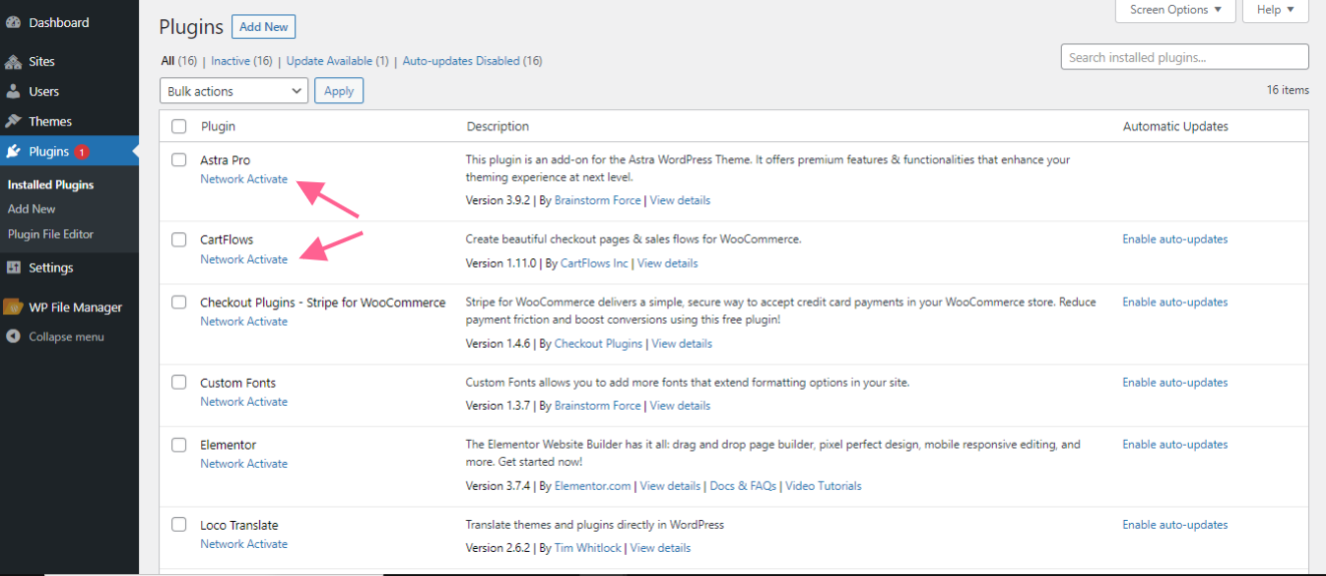
Task: Expand the Screen Options panel
Action: coord(1176,10)
